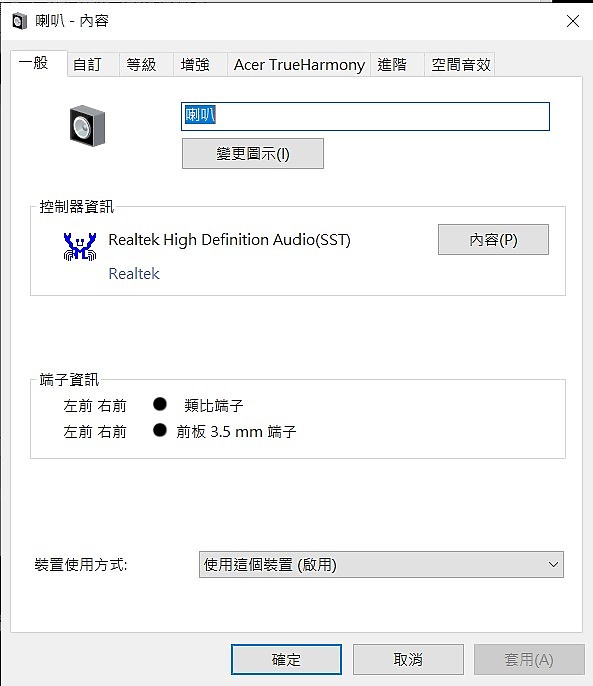Click the black jack dot beside 前板 3.5 mm 端子
The height and width of the screenshot is (686, 593).
pyautogui.click(x=160, y=430)
